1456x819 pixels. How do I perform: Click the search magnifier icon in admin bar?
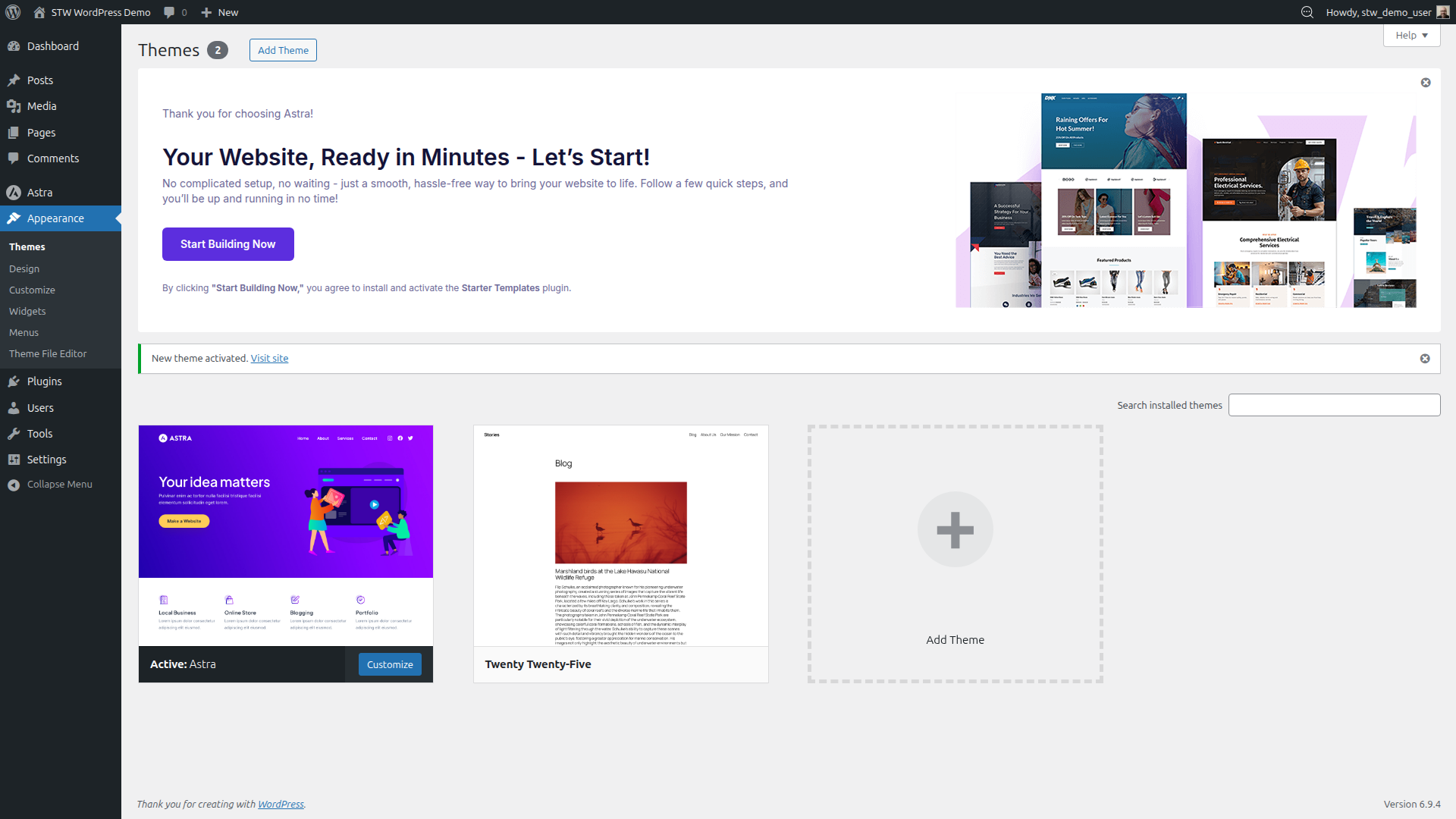(x=1307, y=12)
